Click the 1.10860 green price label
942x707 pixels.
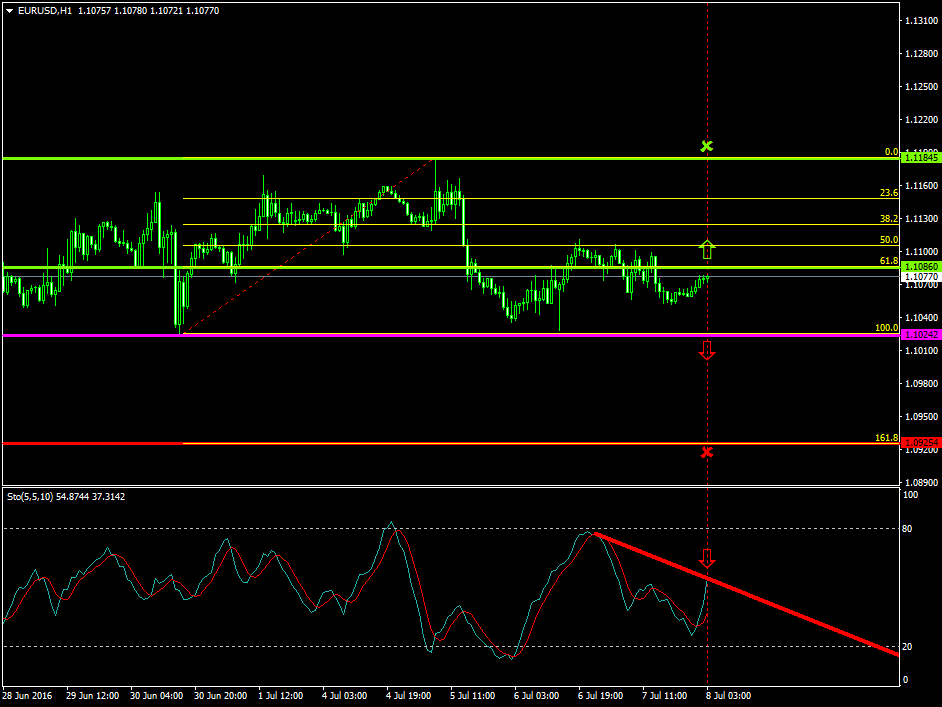[x=919, y=267]
